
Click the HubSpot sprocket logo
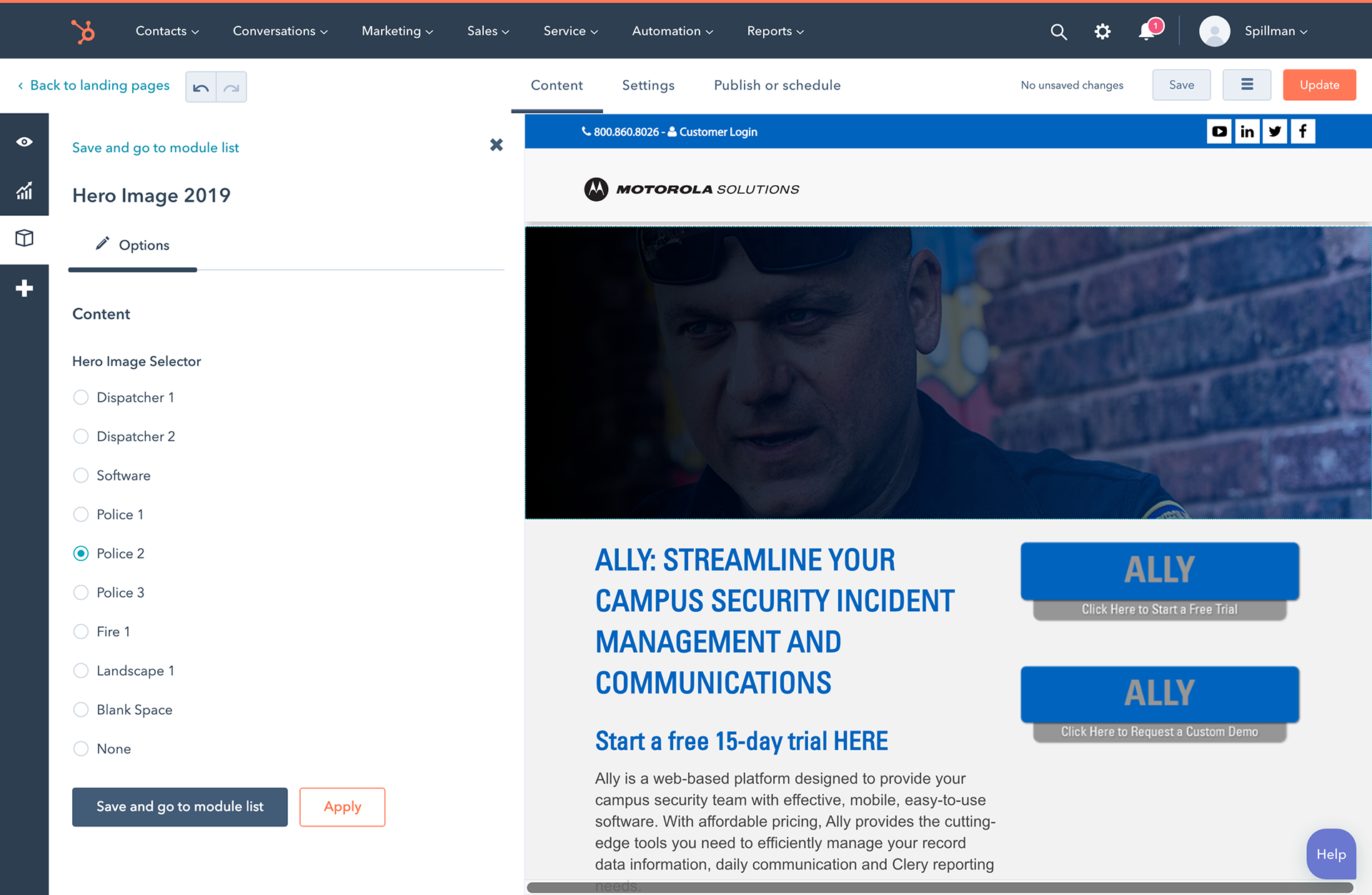pyautogui.click(x=83, y=31)
